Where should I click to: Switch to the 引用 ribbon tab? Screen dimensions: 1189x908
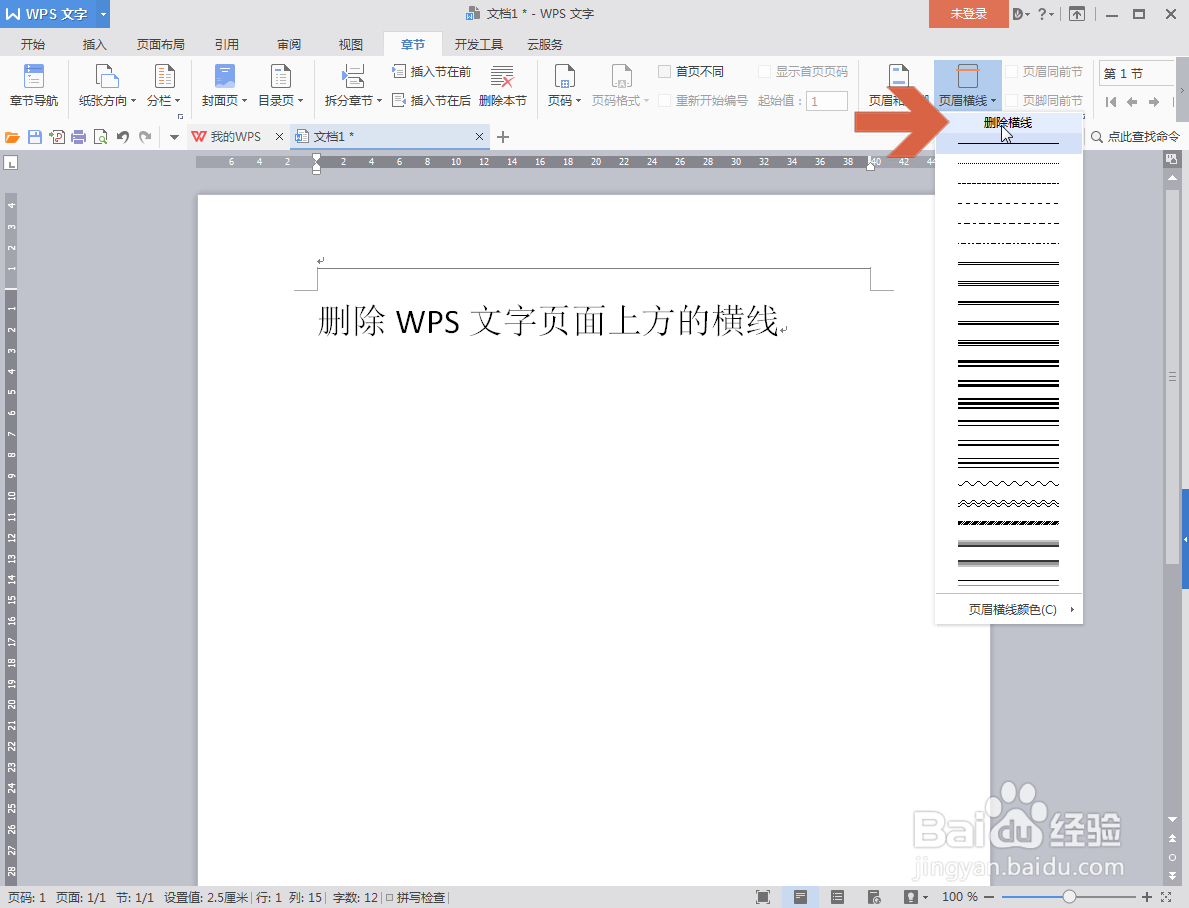[x=227, y=45]
